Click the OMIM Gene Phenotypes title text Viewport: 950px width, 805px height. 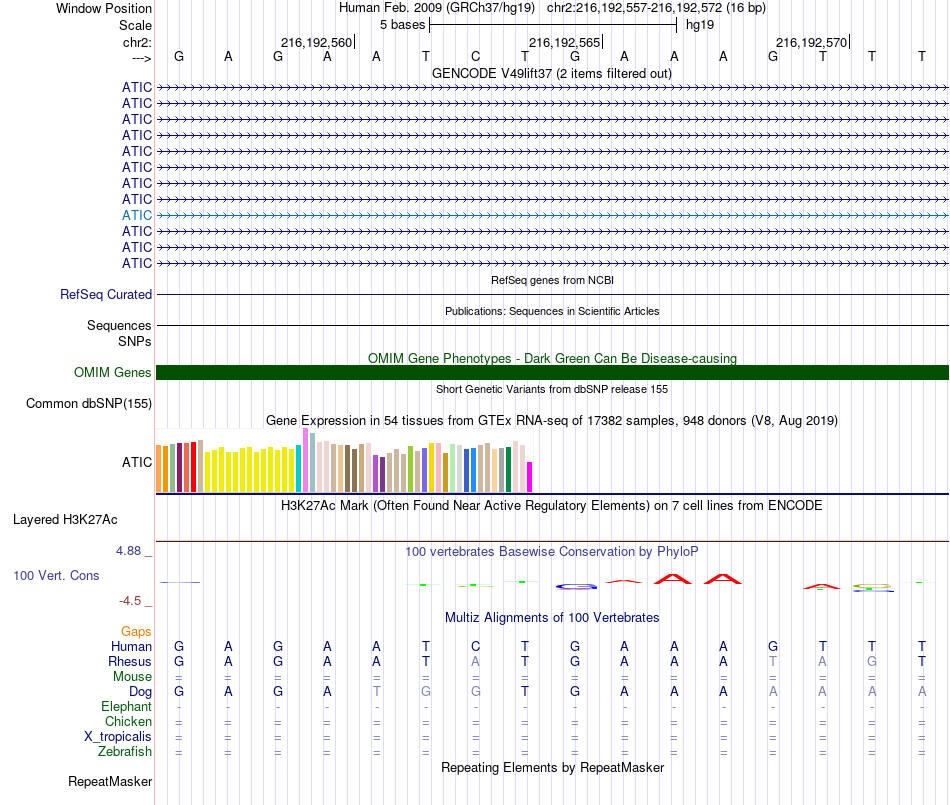click(x=552, y=359)
